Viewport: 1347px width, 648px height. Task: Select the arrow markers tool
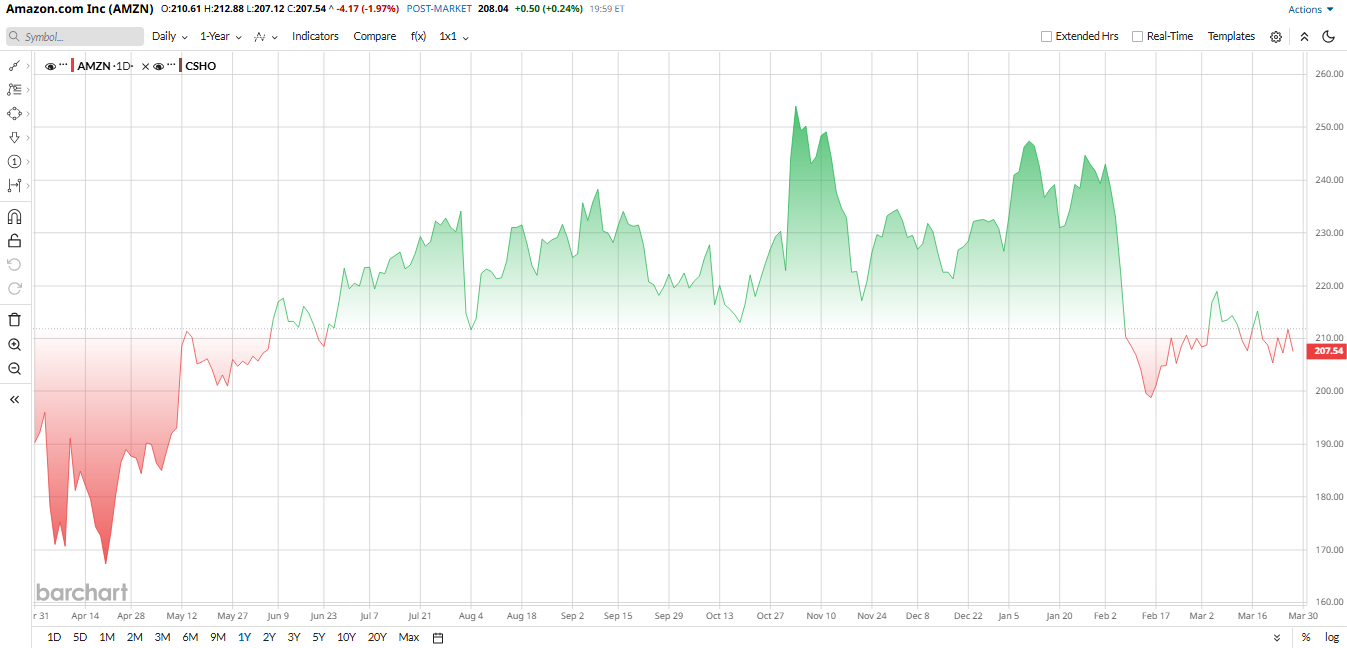tap(14, 137)
